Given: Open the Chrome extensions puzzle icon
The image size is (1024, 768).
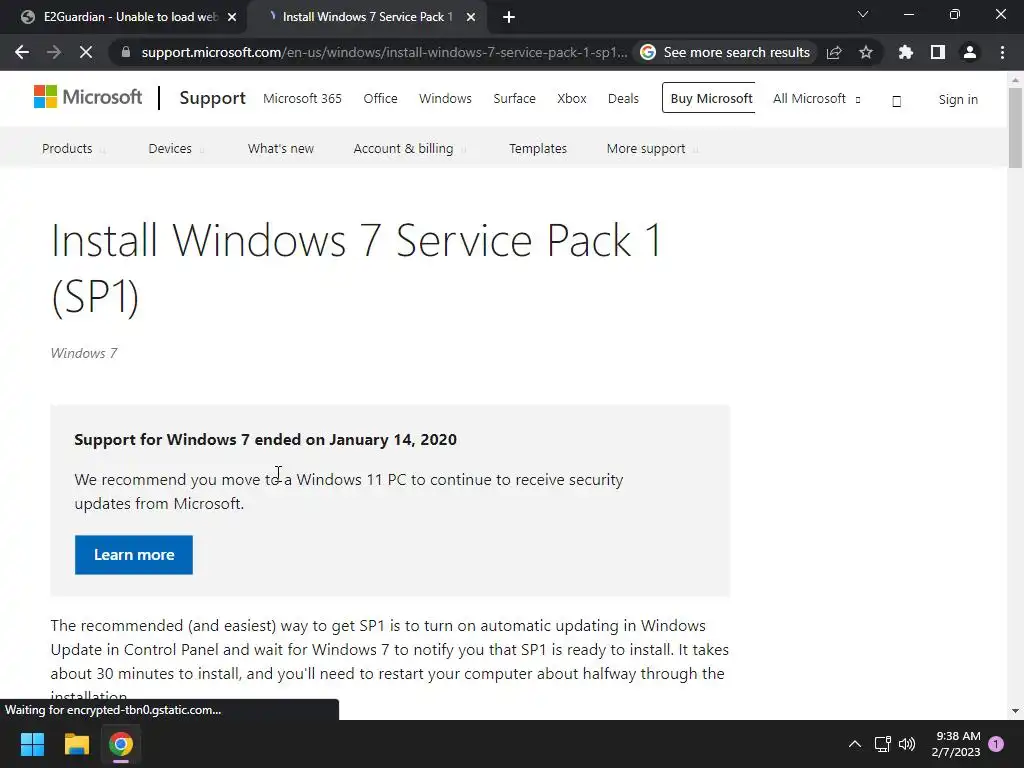Looking at the screenshot, I should click(x=906, y=52).
